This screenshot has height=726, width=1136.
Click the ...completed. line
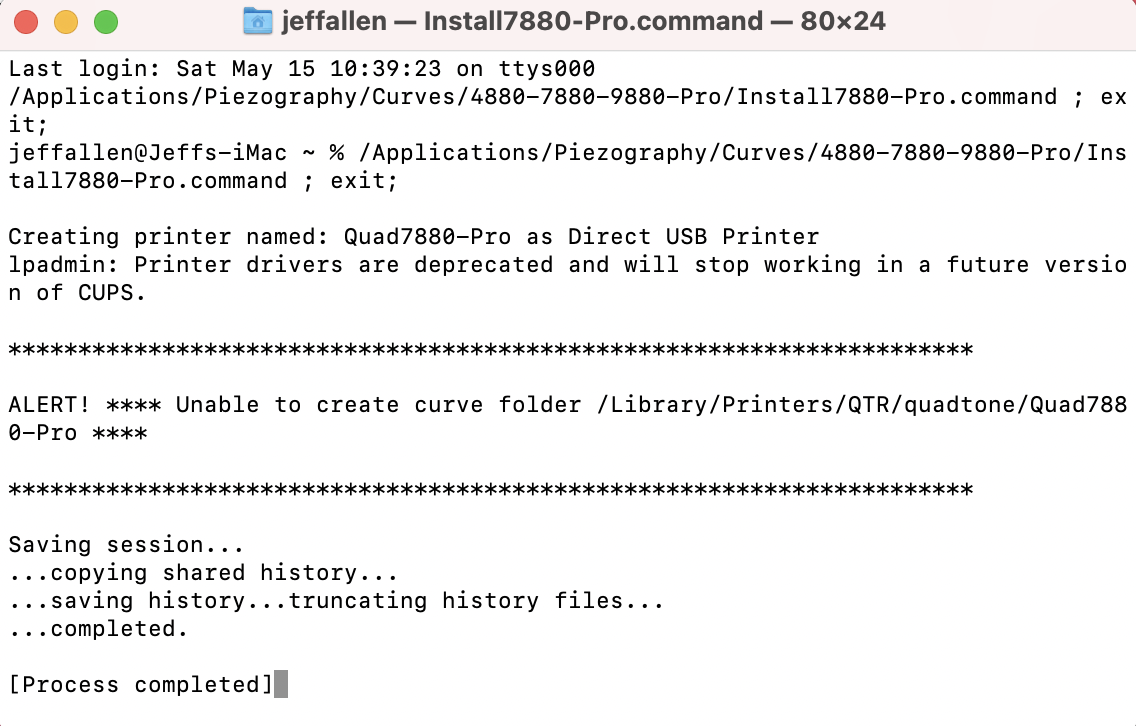(99, 629)
